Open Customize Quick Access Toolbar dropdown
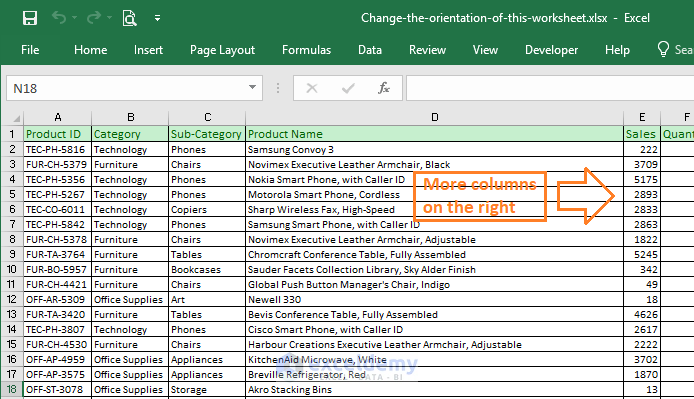This screenshot has width=694, height=399. [x=157, y=18]
